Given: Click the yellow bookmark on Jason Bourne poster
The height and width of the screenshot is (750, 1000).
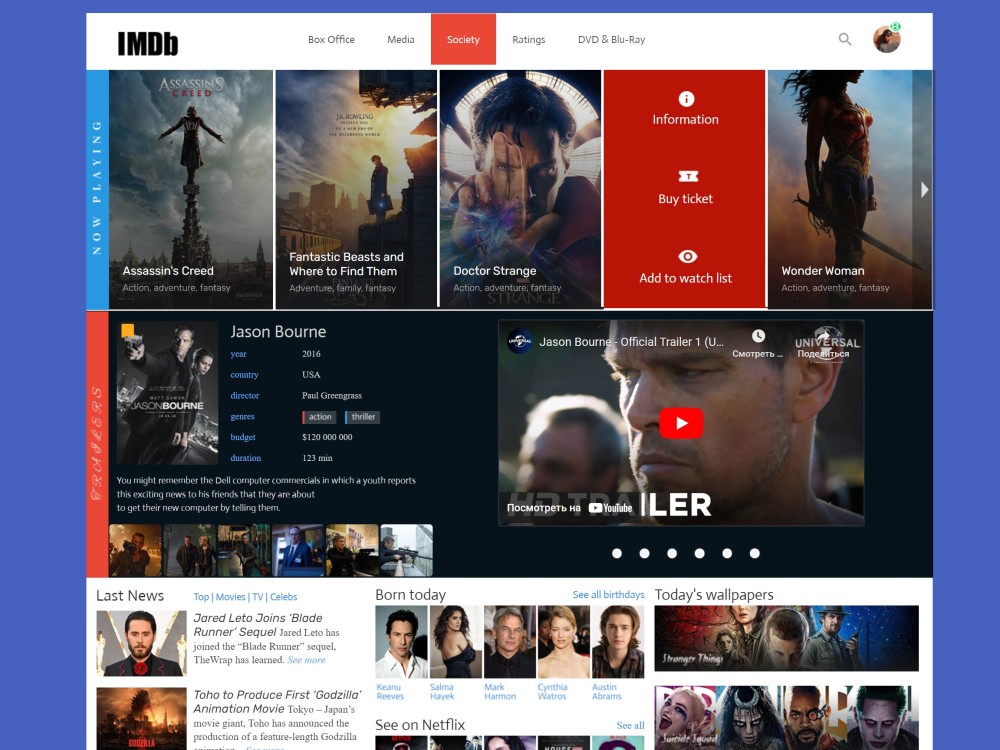Looking at the screenshot, I should [128, 330].
